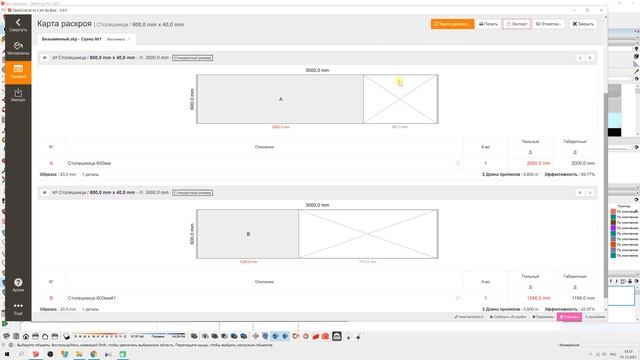The width and height of the screenshot is (640, 360).
Task: Click the details arrow in the right tags panel header
Action: click(636, 200)
